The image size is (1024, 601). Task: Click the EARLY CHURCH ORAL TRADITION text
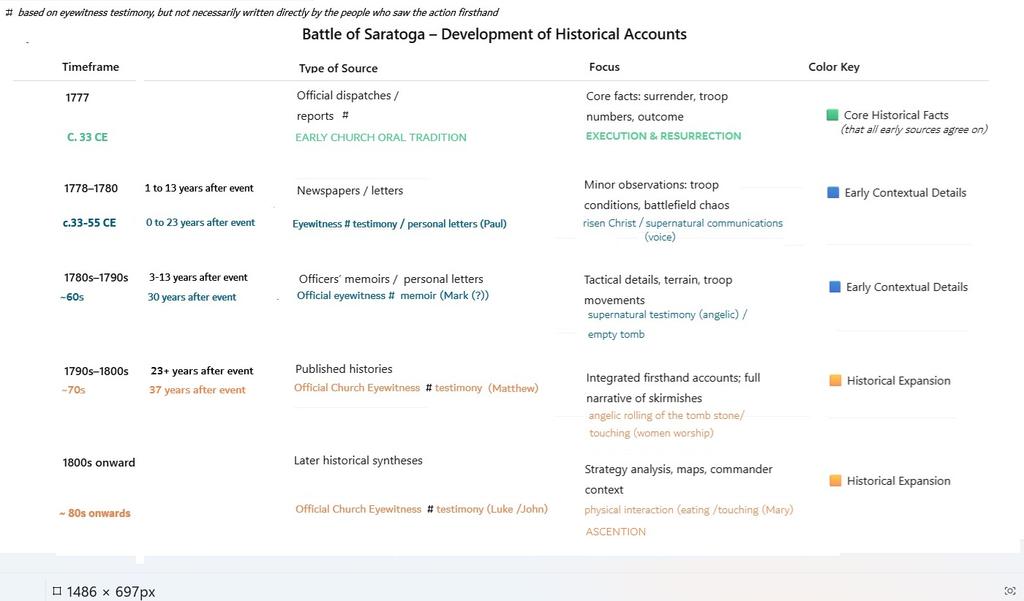coord(381,137)
